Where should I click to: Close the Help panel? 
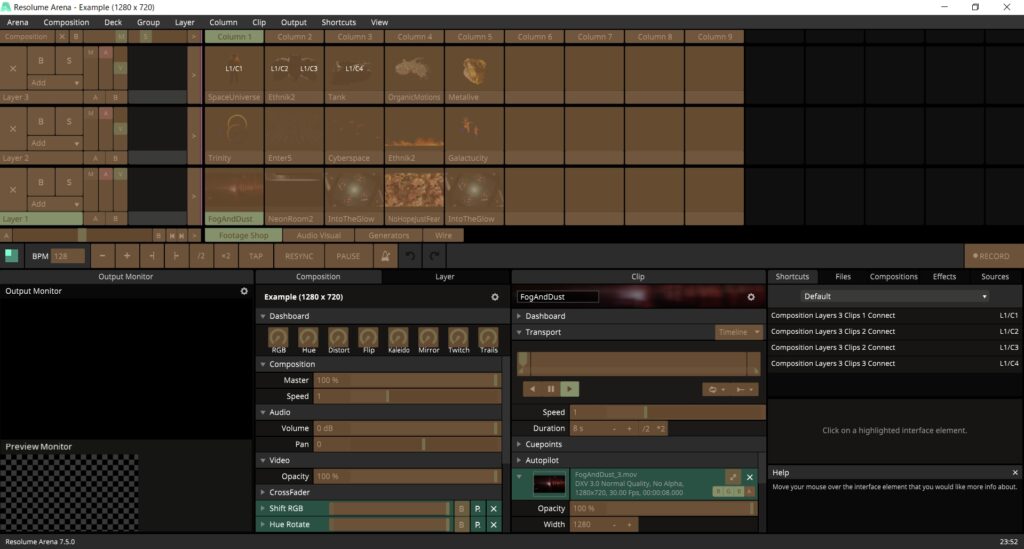[x=1015, y=473]
